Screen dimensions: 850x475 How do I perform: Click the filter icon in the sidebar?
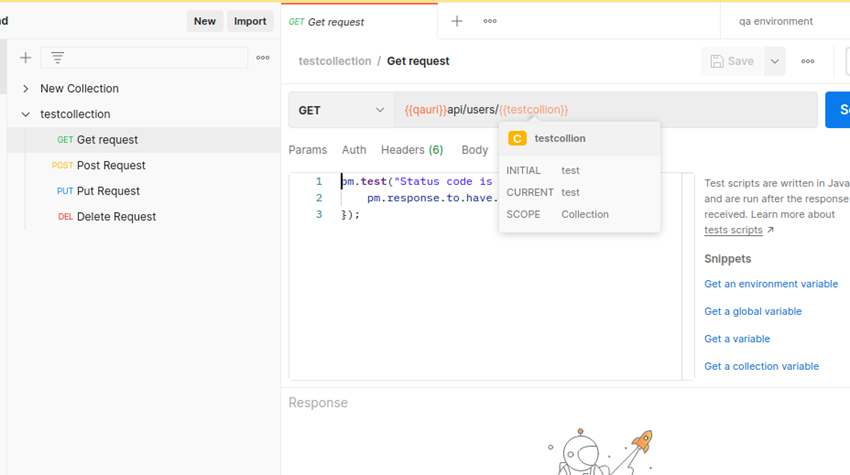[x=58, y=58]
